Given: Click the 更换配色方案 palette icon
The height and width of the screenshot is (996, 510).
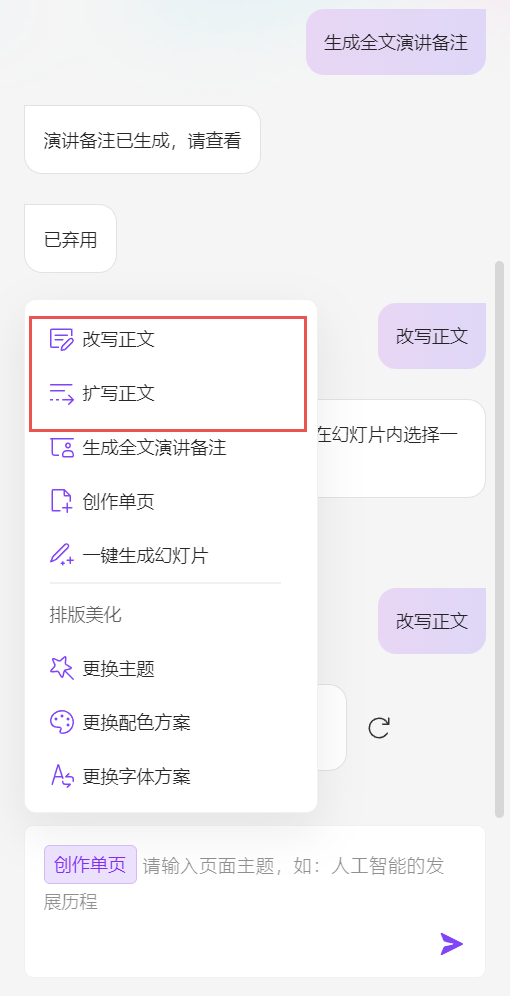Looking at the screenshot, I should [62, 722].
